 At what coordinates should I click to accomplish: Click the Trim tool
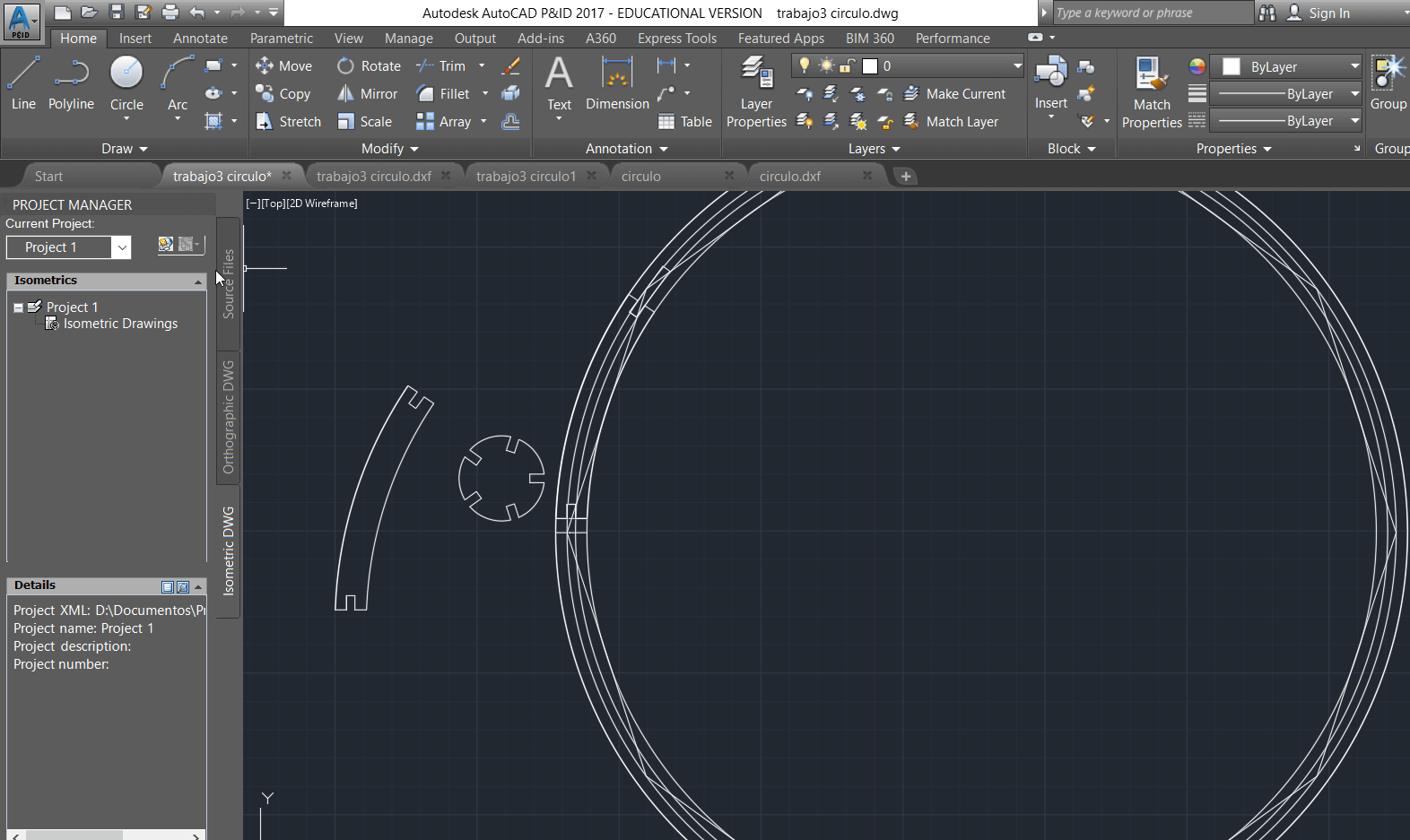click(441, 65)
